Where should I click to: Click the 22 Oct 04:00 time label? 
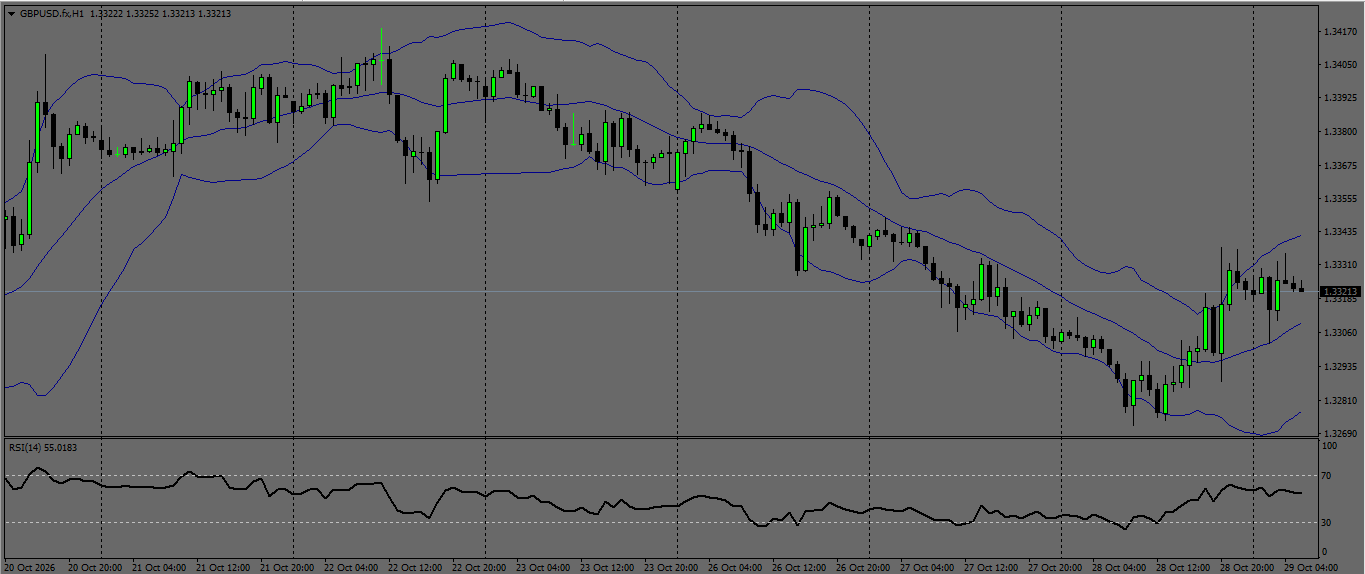click(x=351, y=567)
